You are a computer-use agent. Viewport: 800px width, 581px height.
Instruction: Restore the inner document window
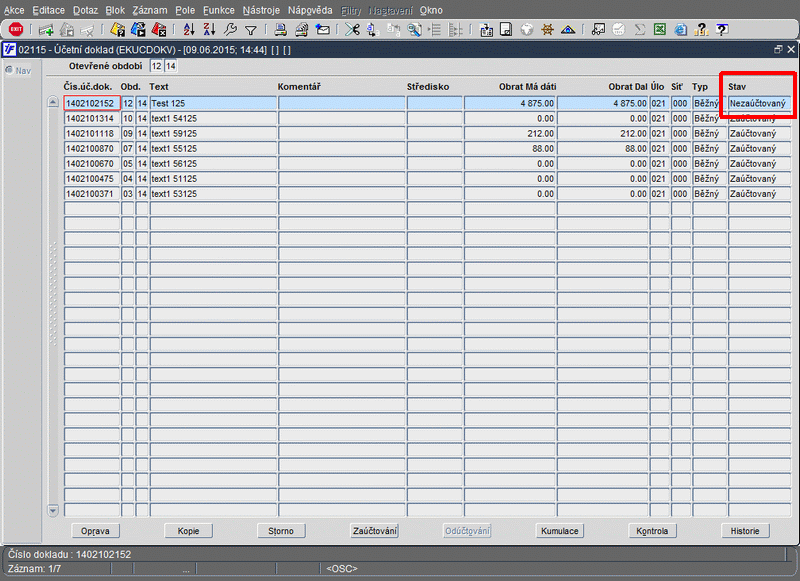[x=778, y=49]
